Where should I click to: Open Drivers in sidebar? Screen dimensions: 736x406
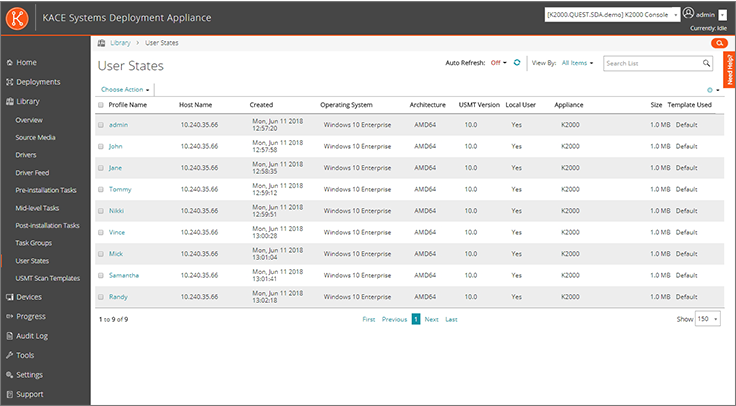[x=26, y=155]
